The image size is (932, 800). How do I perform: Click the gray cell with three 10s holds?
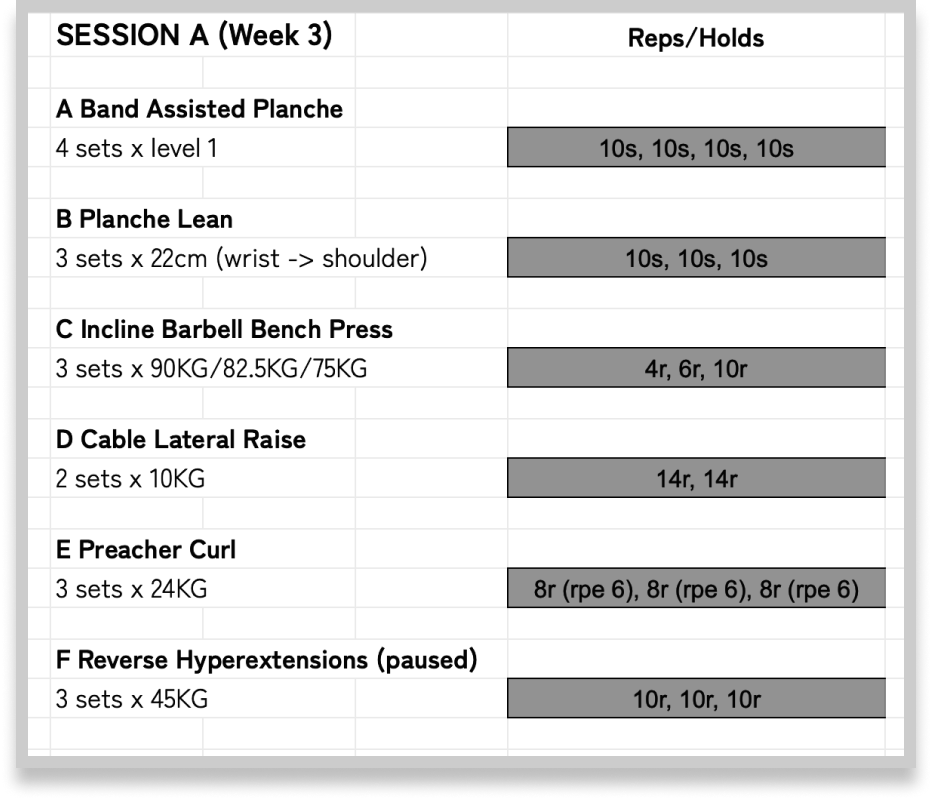[x=696, y=258]
